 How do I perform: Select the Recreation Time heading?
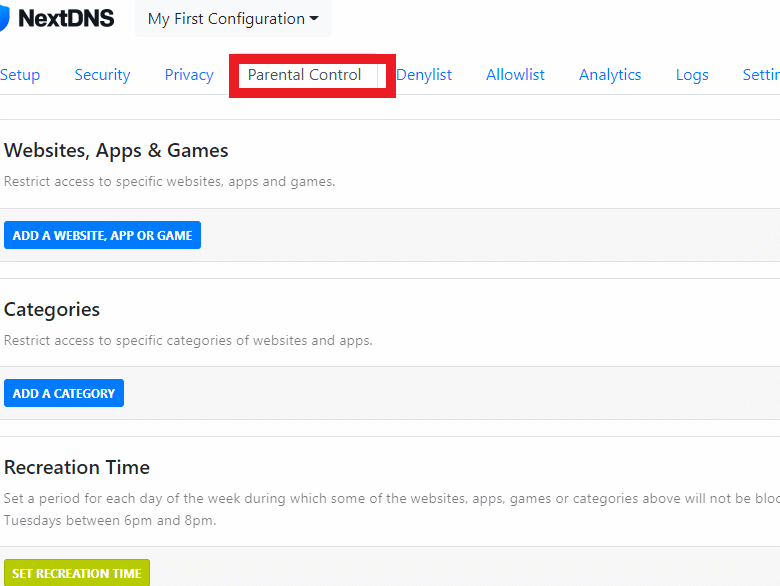77,467
